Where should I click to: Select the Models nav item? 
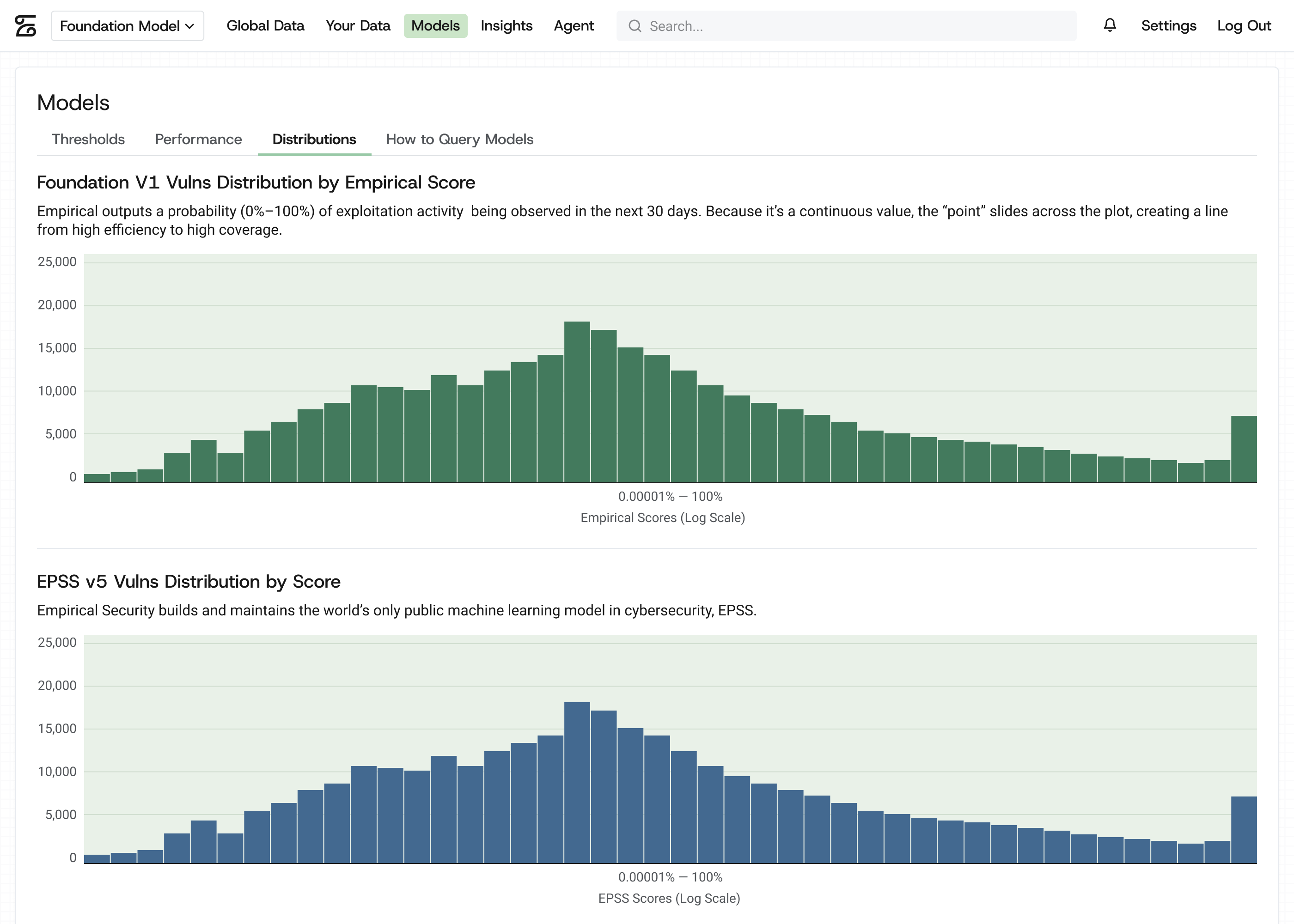click(435, 25)
